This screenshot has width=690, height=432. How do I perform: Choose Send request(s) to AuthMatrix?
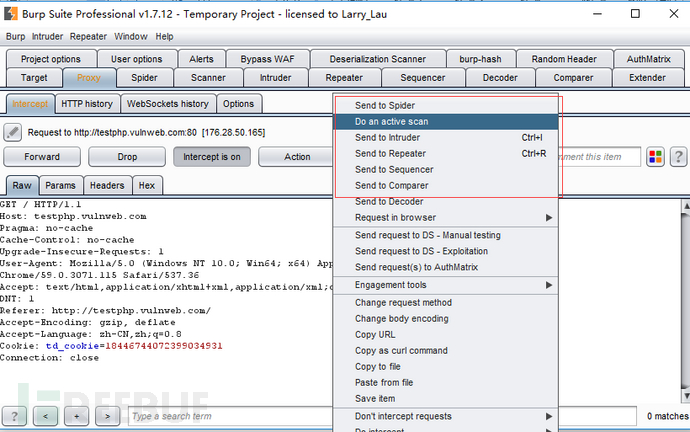coord(445,267)
